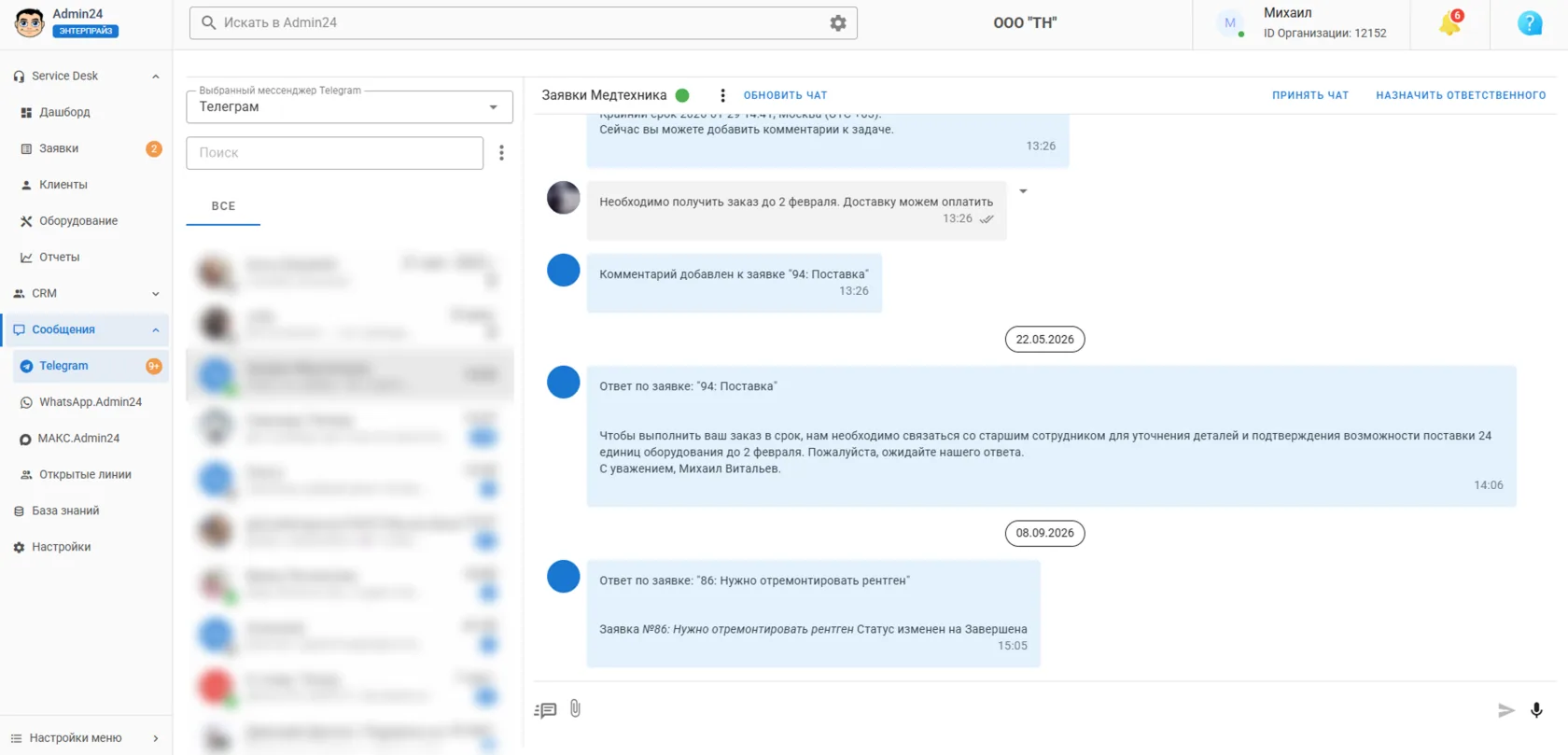Collapse the Сообщения group
Screen dimensions: 1568x755
coord(156,330)
